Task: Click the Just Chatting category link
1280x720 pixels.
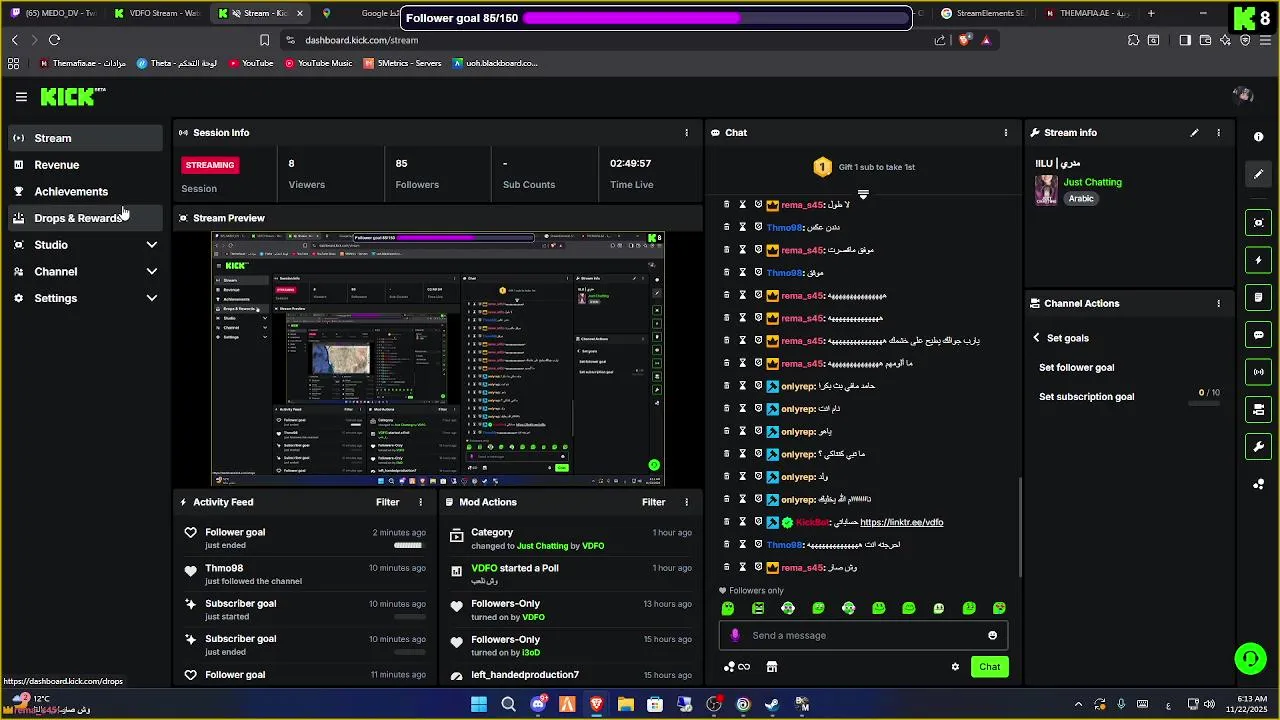Action: coord(1092,182)
